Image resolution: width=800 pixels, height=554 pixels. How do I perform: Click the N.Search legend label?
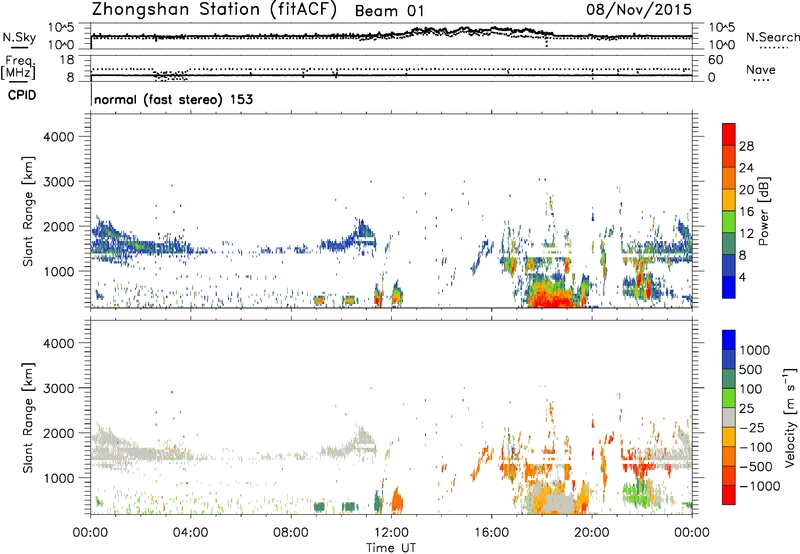[x=772, y=37]
